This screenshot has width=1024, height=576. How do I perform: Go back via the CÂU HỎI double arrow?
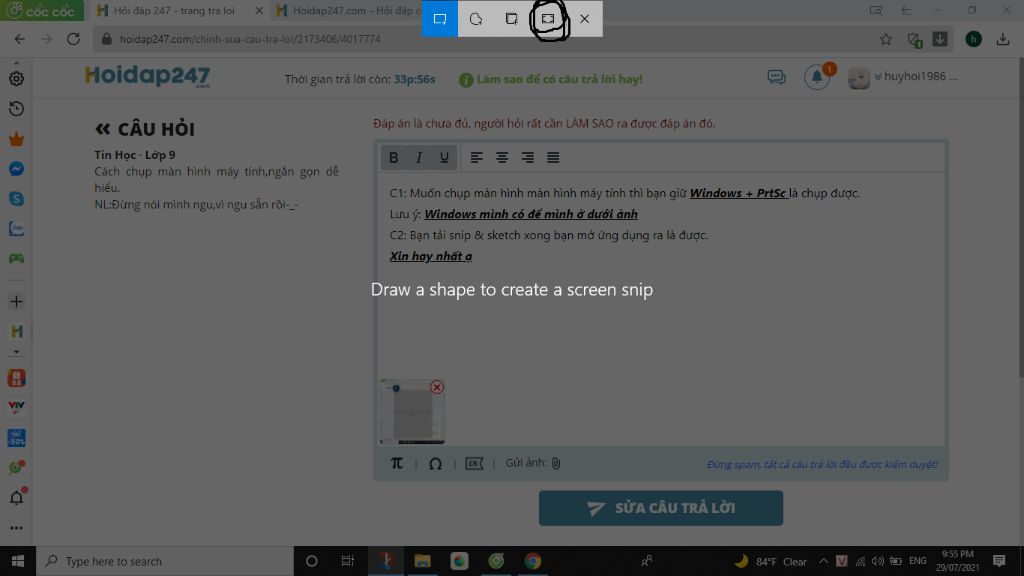point(103,129)
